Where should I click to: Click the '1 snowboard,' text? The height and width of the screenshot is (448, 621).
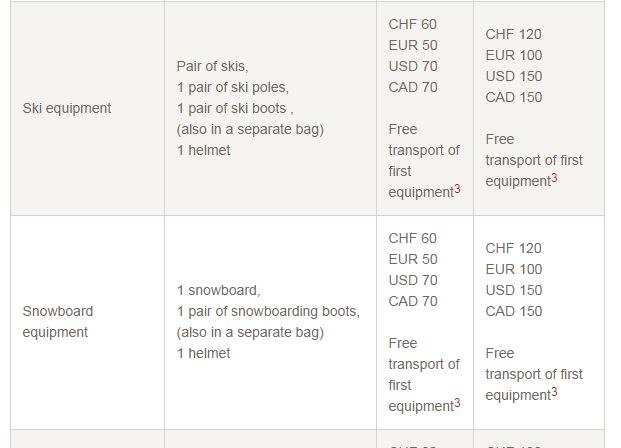click(218, 290)
